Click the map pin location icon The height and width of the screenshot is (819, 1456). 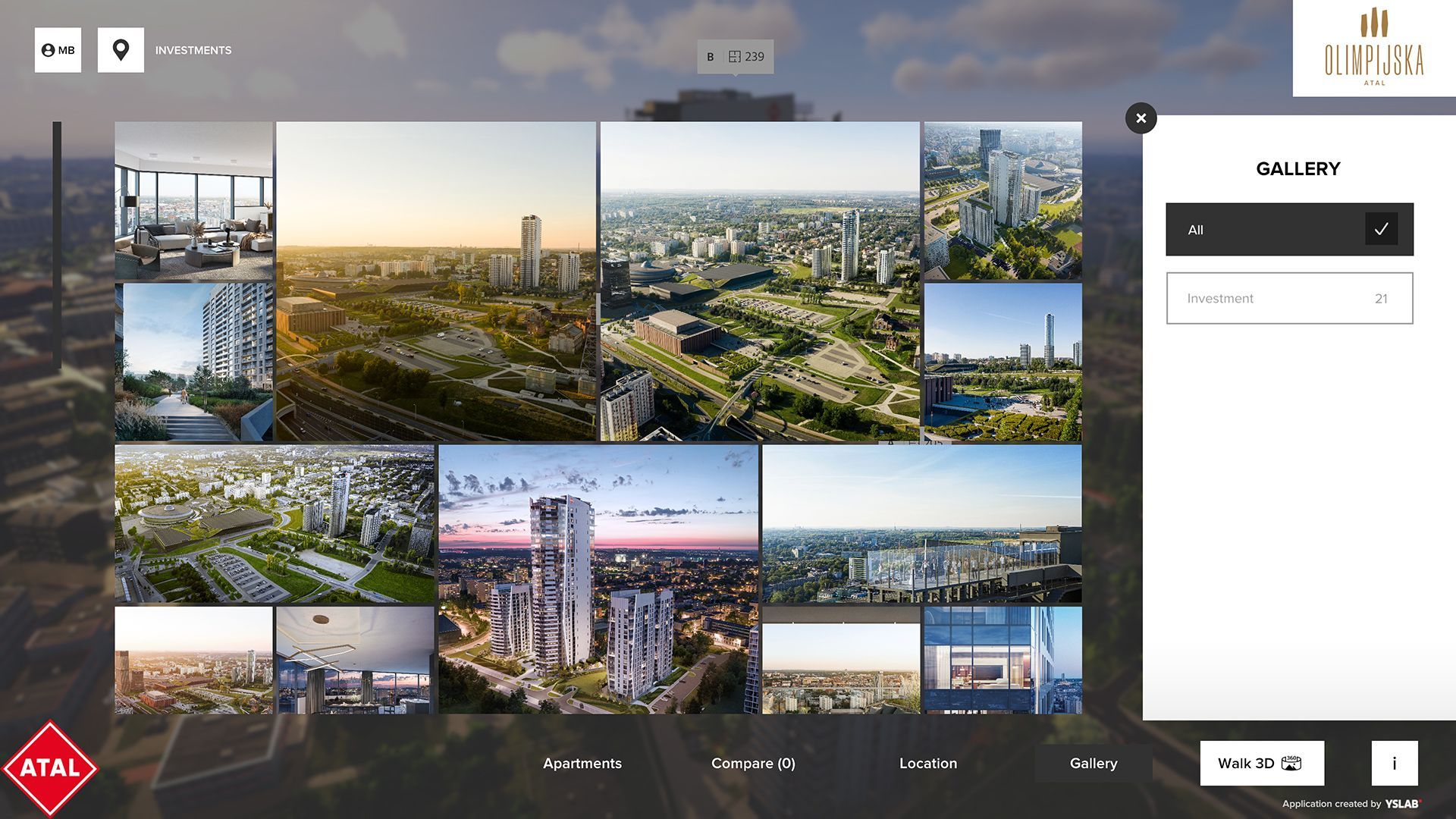[x=121, y=50]
